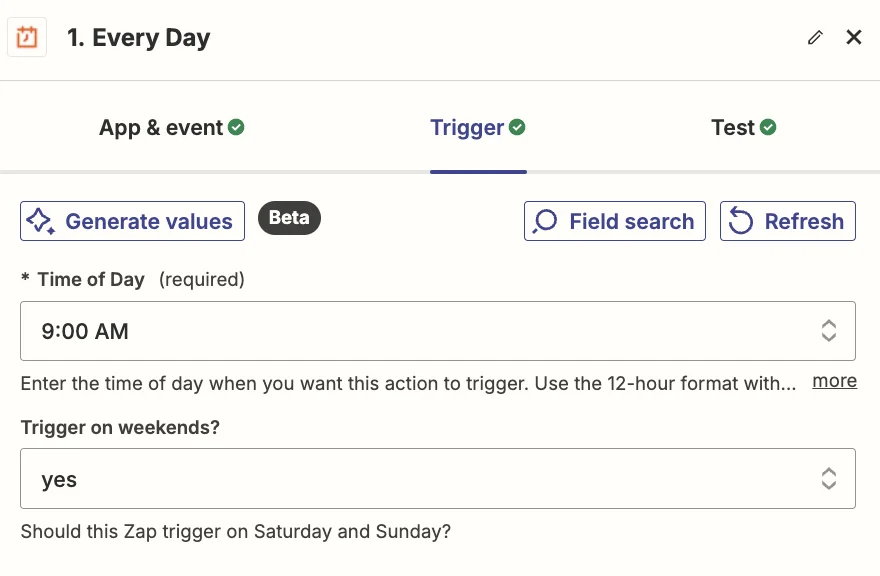Expand the Time of Day dropdown arrows
The width and height of the screenshot is (880, 576).
point(828,331)
